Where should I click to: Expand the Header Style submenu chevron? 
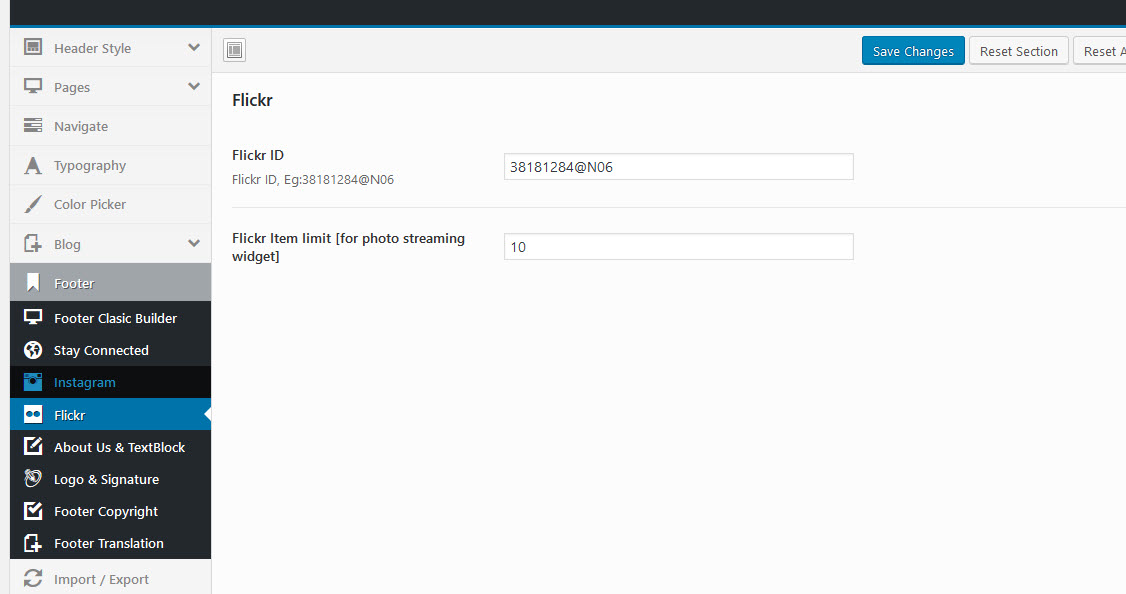pyautogui.click(x=194, y=47)
